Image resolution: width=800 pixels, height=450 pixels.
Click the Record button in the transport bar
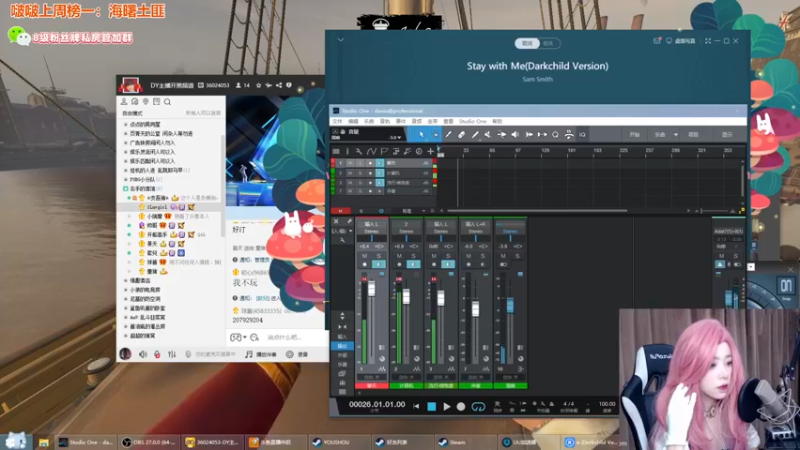coord(461,407)
